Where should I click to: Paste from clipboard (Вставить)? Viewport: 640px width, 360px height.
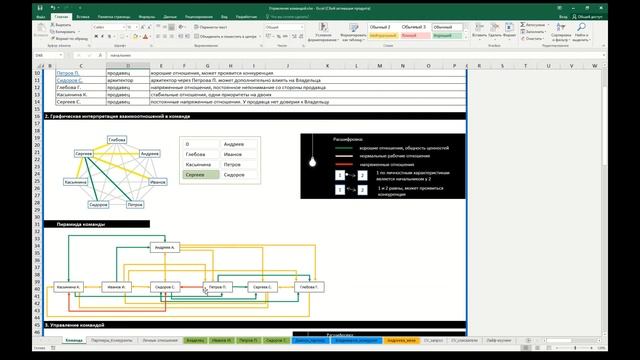click(41, 30)
